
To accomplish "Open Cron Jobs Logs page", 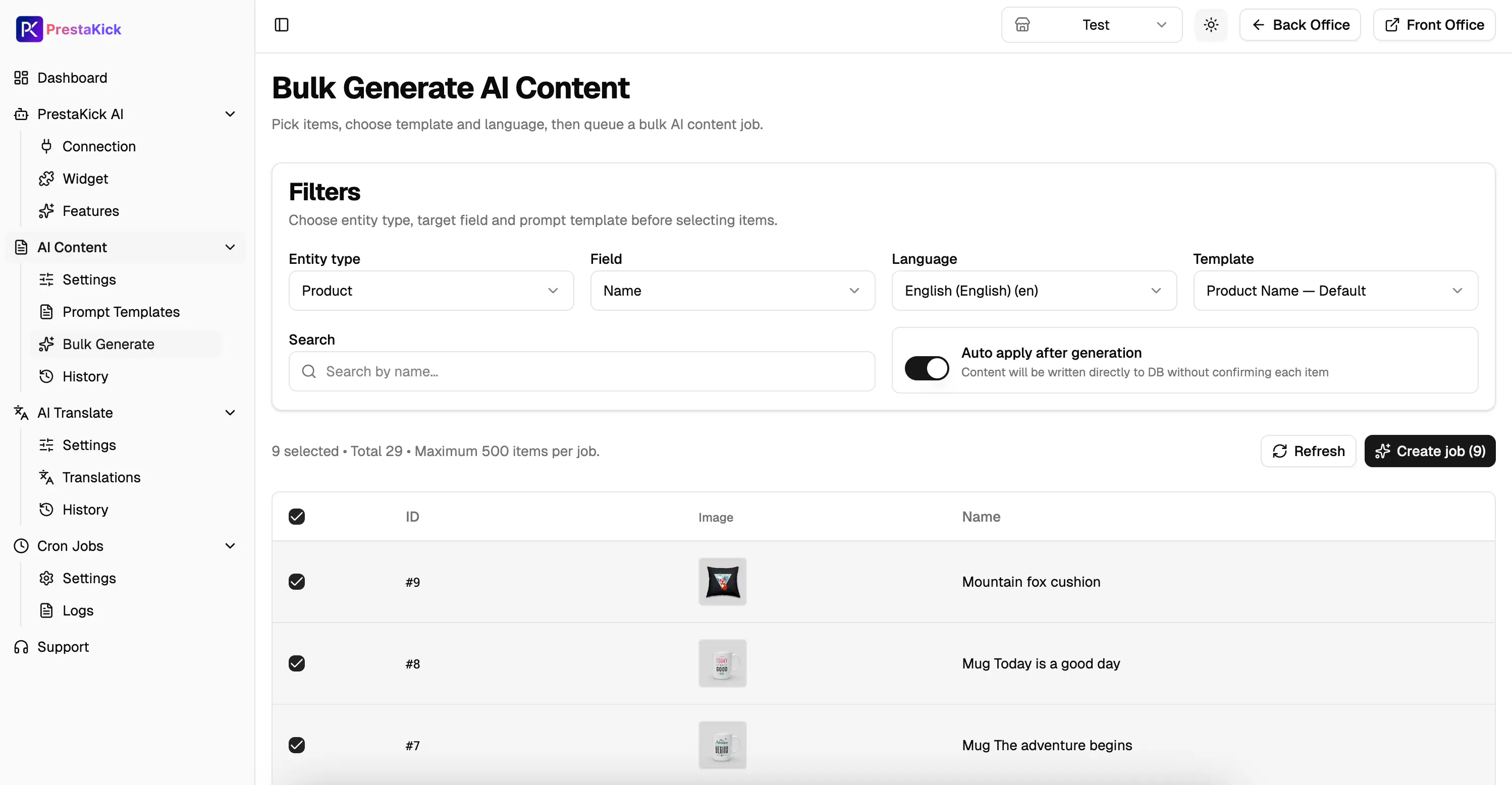I will click(x=126, y=610).
